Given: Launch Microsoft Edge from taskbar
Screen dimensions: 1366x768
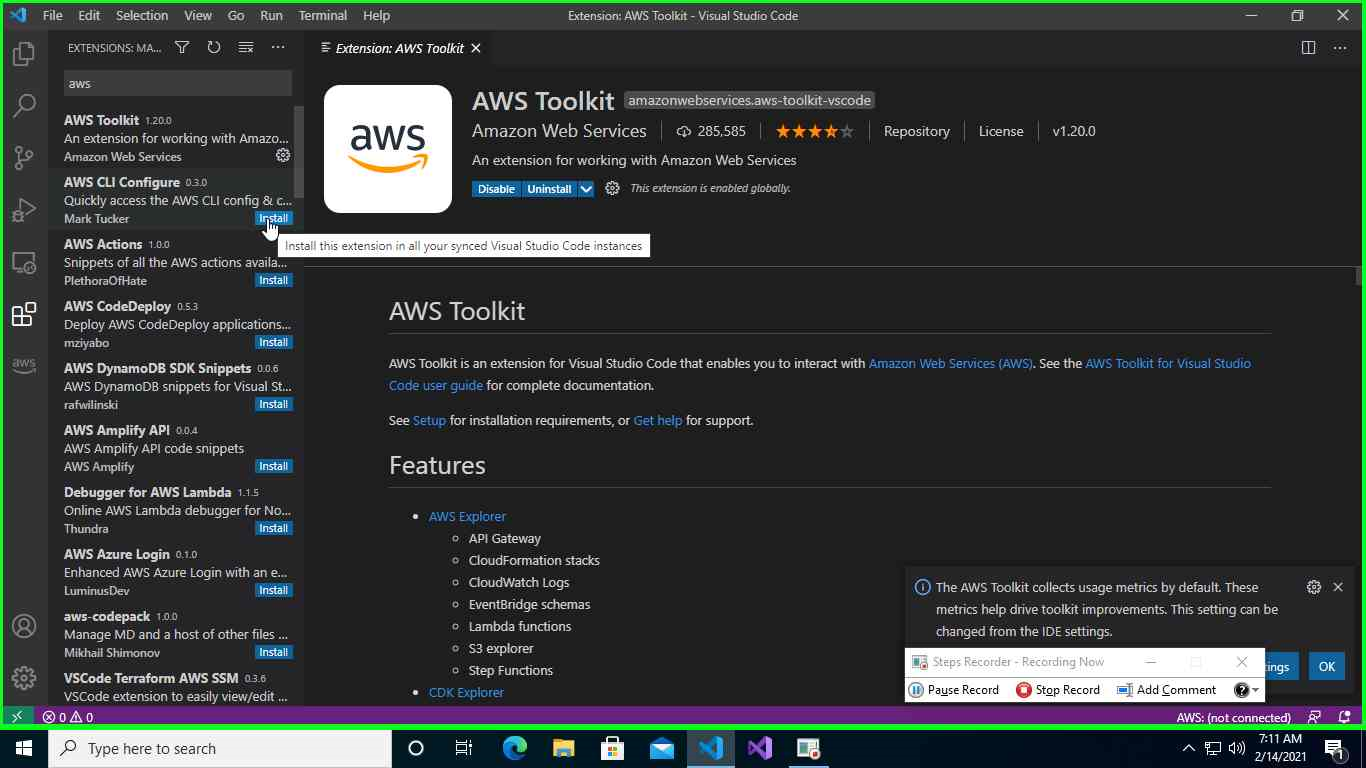Looking at the screenshot, I should pyautogui.click(x=514, y=748).
